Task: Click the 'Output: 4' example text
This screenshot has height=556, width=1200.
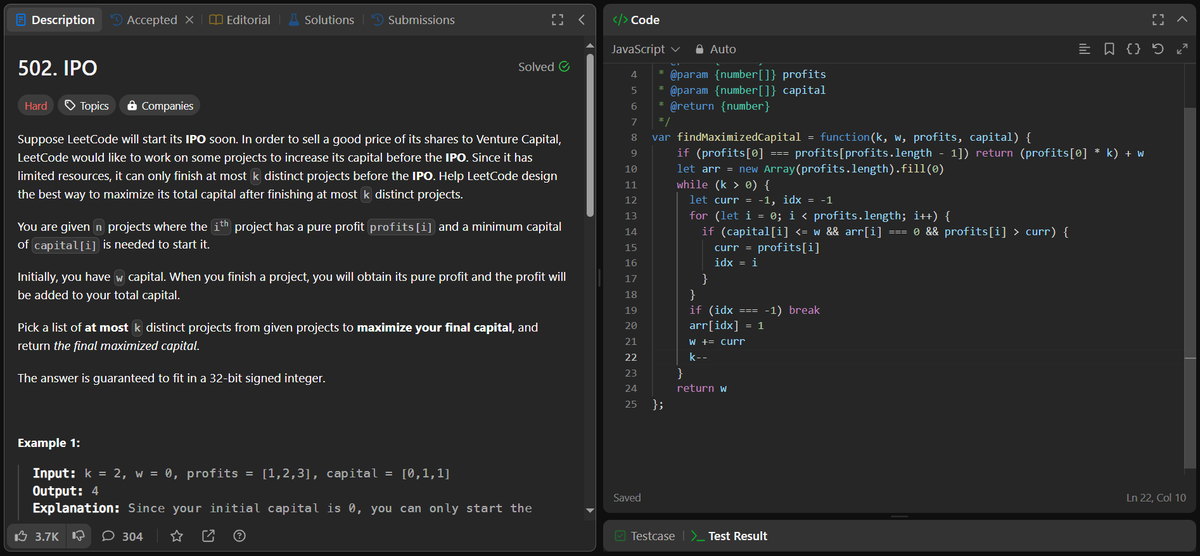Action: coord(65,491)
